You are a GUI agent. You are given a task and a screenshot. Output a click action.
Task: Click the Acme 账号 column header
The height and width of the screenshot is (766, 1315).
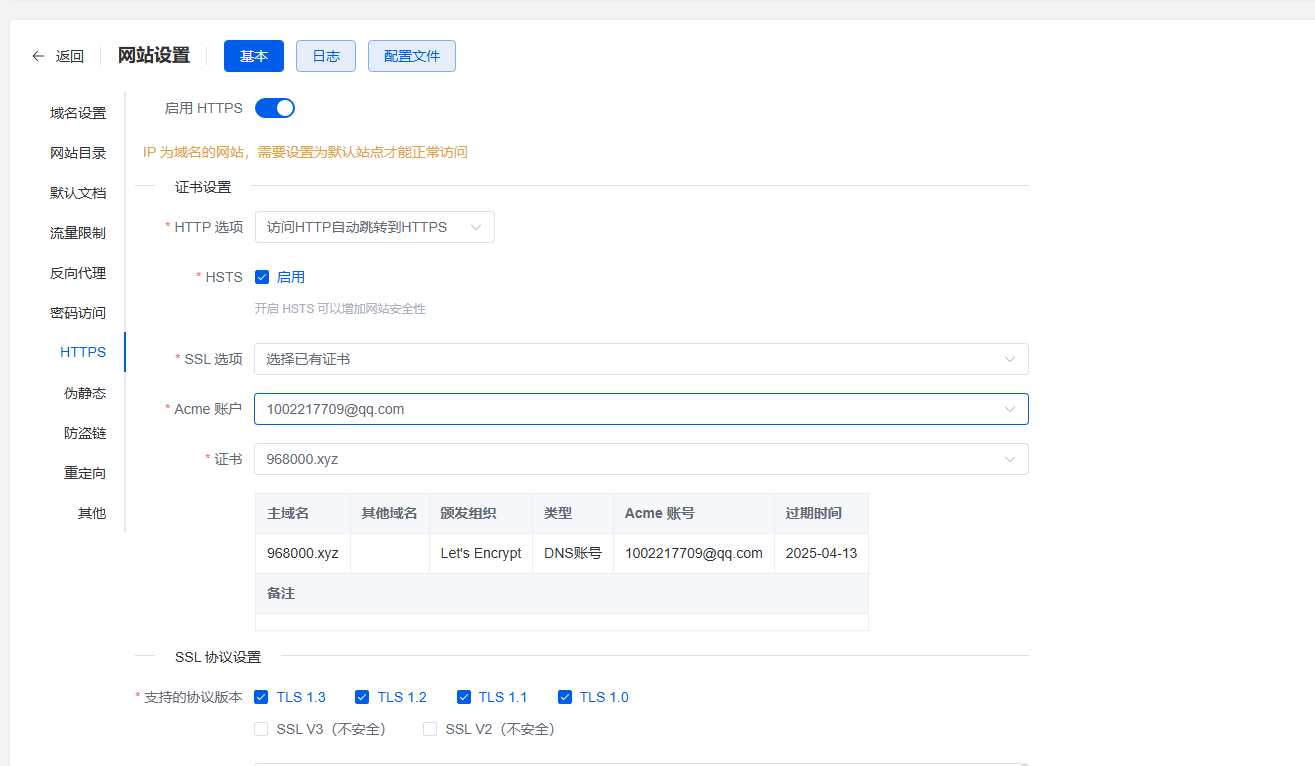(x=694, y=513)
